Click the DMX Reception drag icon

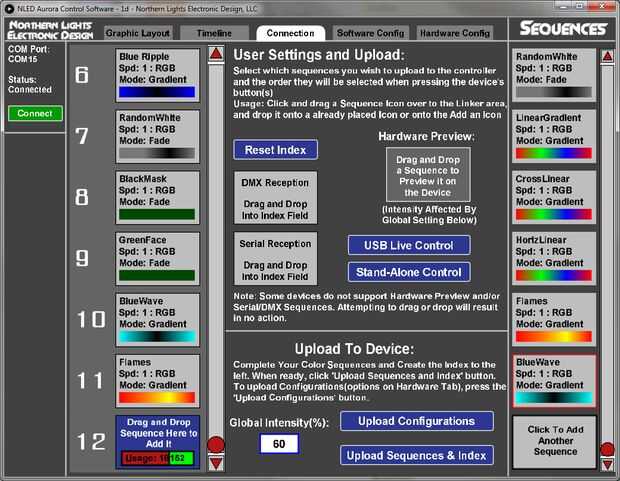pos(275,198)
